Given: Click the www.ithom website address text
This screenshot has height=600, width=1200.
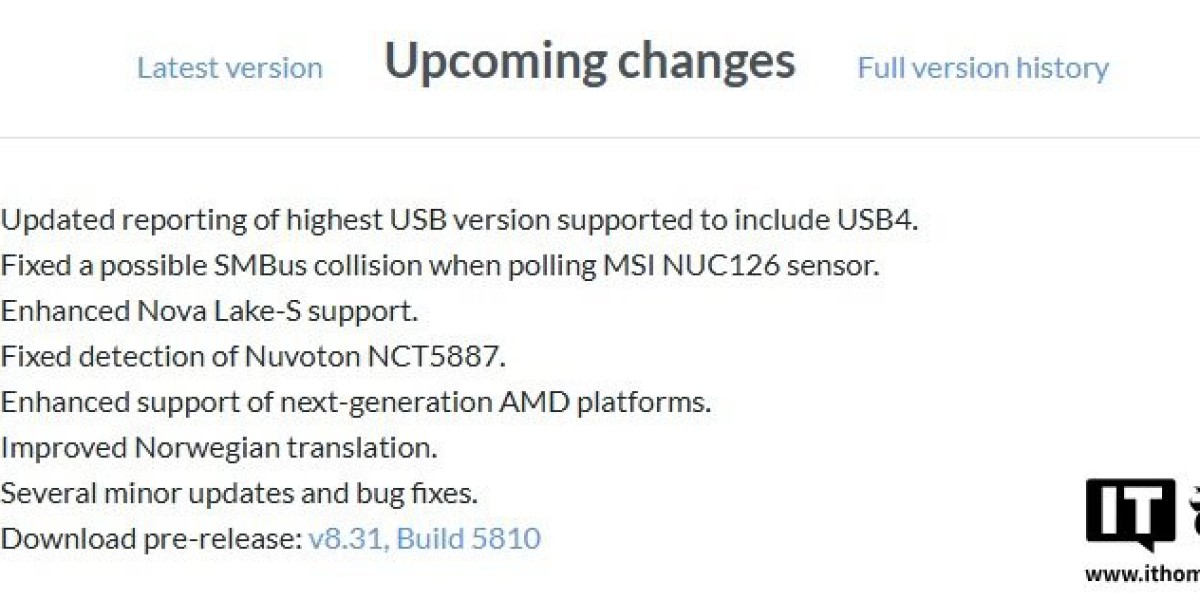Looking at the screenshot, I should point(1142,574).
